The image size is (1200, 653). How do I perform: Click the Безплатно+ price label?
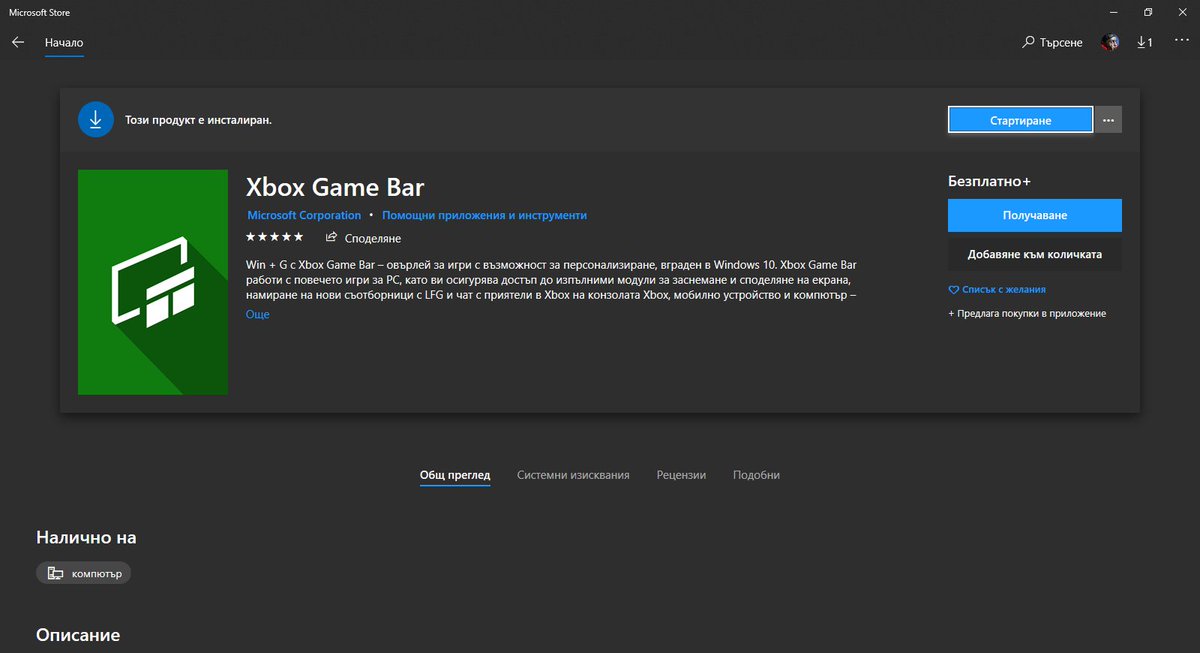pos(989,182)
